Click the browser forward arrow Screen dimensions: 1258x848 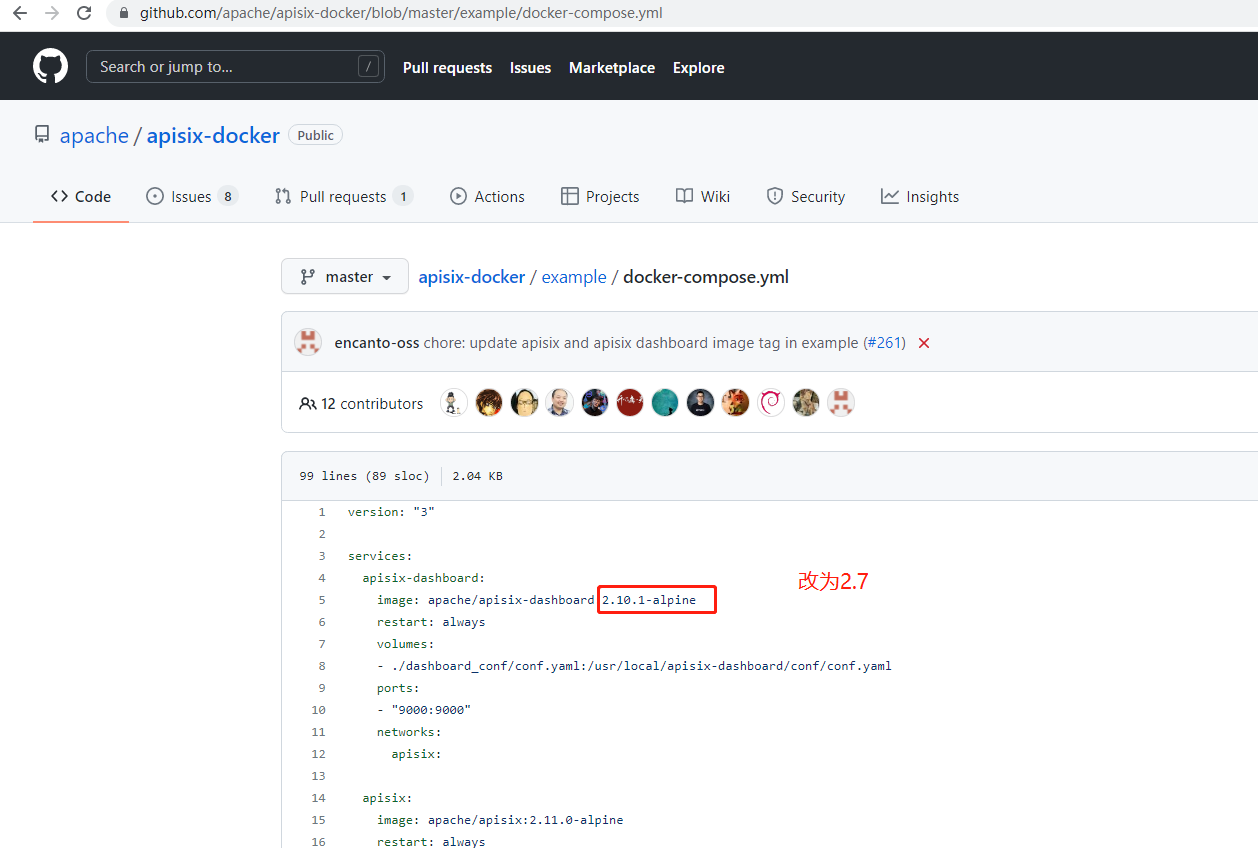52,14
